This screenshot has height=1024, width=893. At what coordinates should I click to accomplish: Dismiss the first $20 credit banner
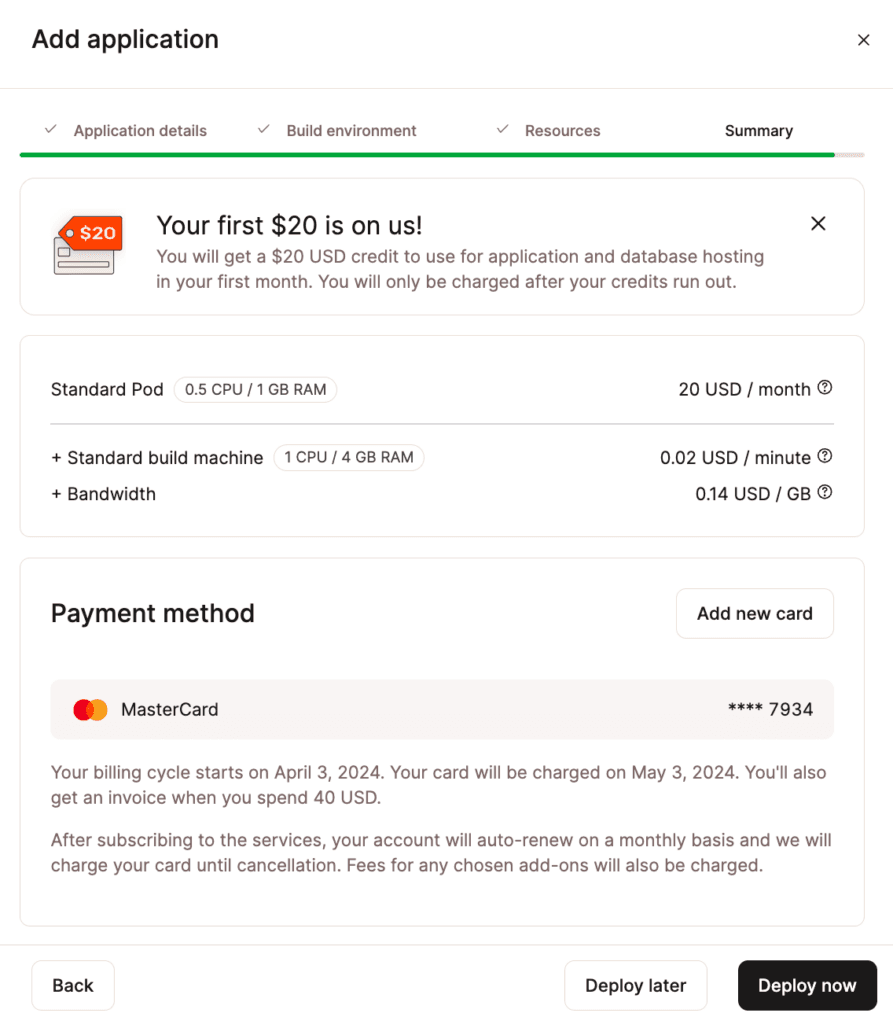818,224
